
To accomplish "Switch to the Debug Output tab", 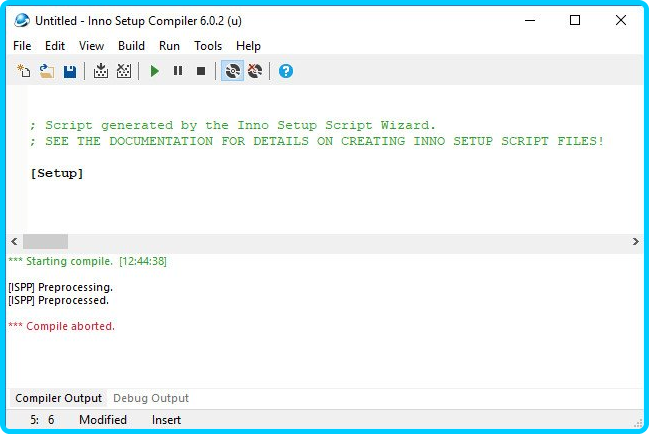I will [151, 398].
